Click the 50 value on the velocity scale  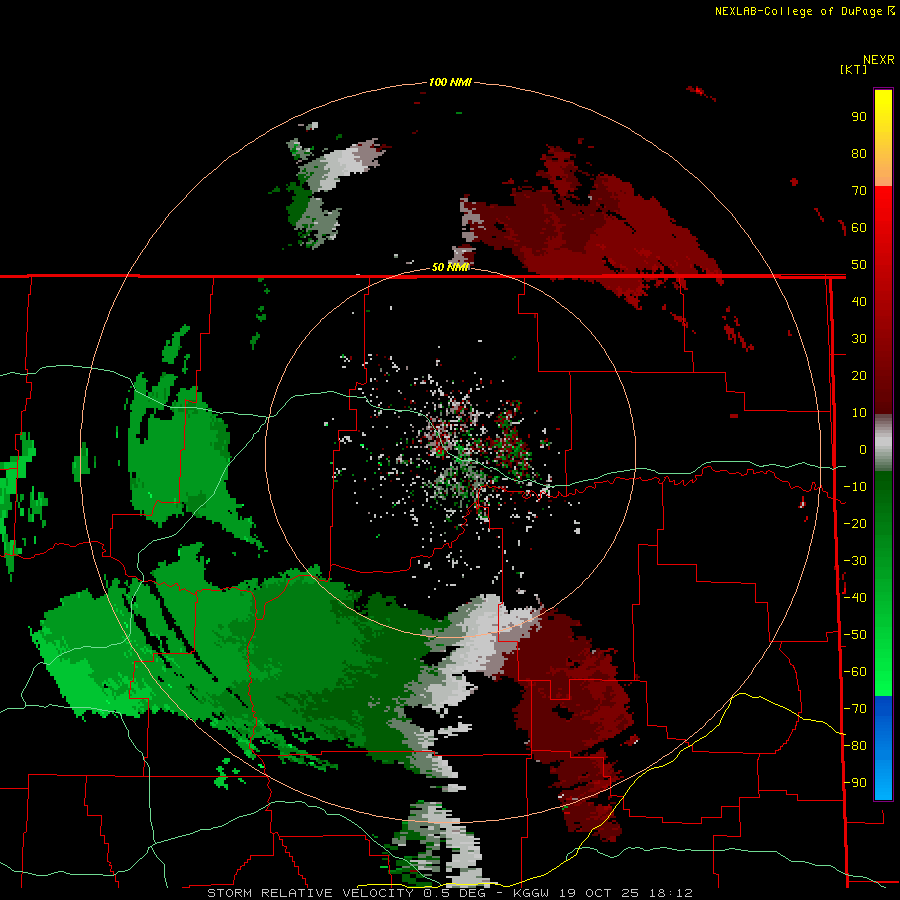pos(859,265)
